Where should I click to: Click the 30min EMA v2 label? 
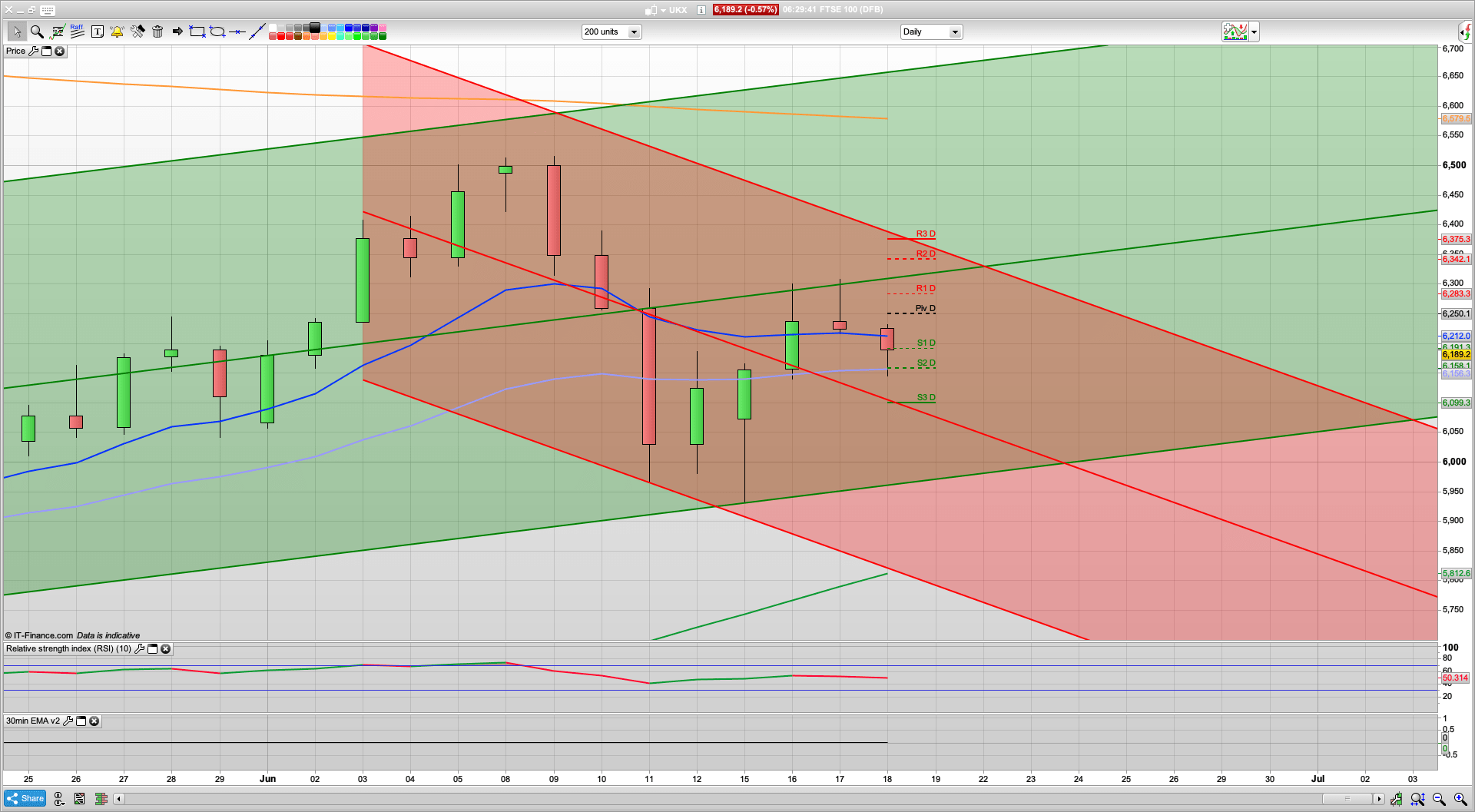[x=33, y=721]
